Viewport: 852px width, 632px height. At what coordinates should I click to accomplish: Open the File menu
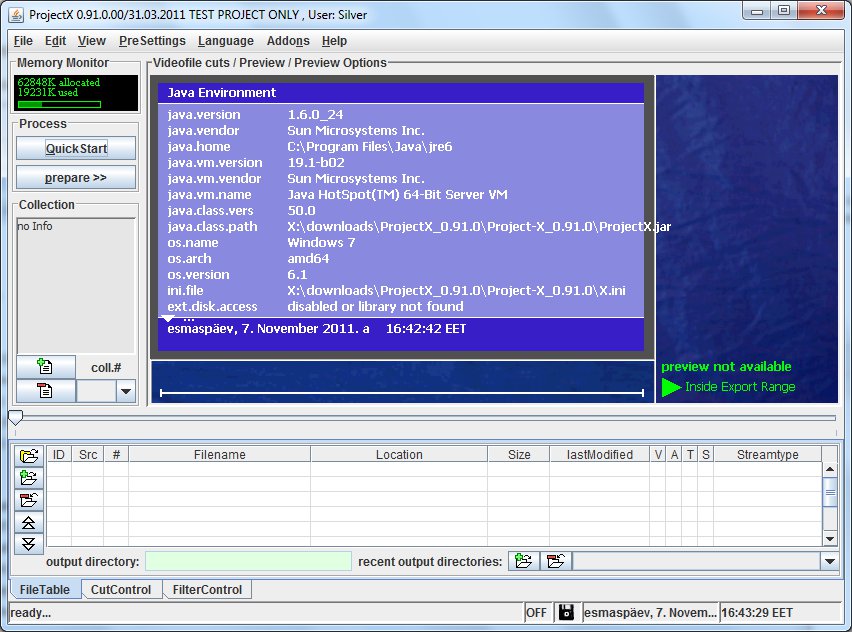pos(23,41)
